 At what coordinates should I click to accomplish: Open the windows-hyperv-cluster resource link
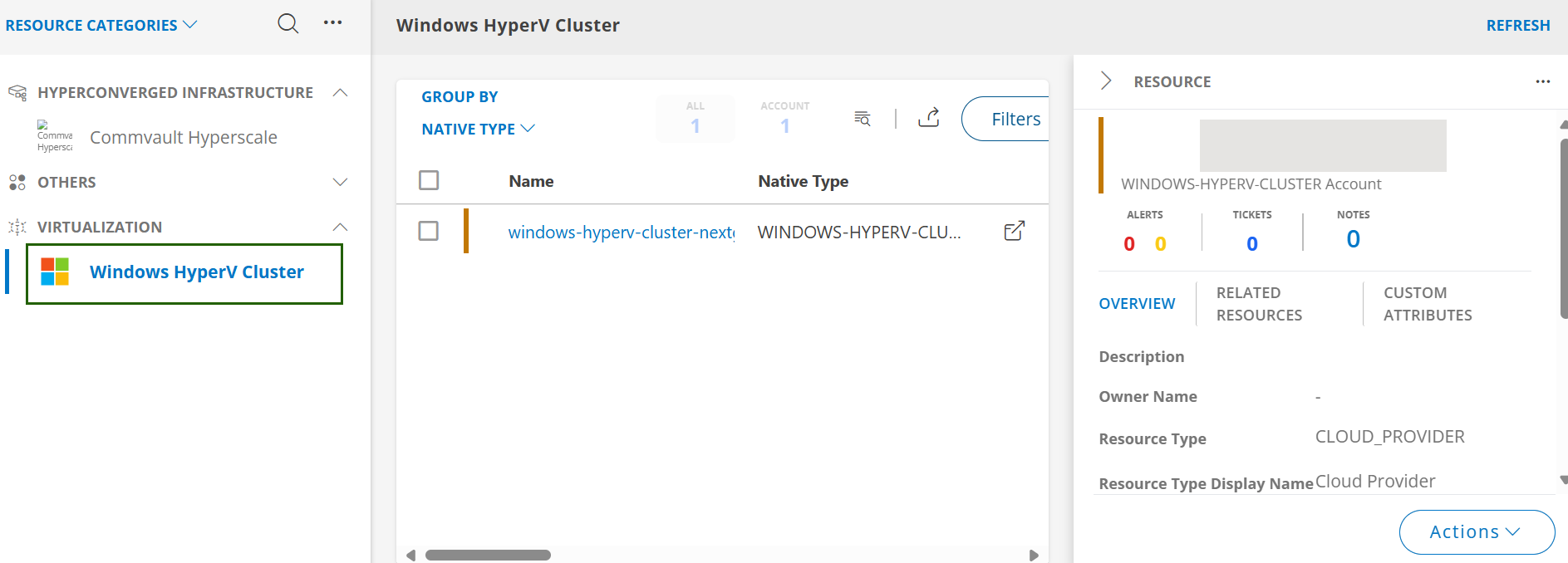(621, 233)
